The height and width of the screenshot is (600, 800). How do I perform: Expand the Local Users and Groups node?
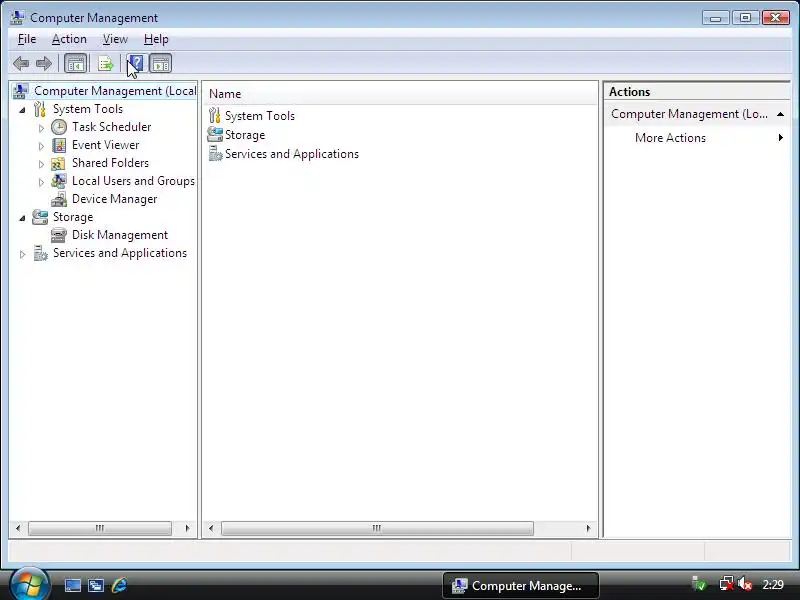41,182
